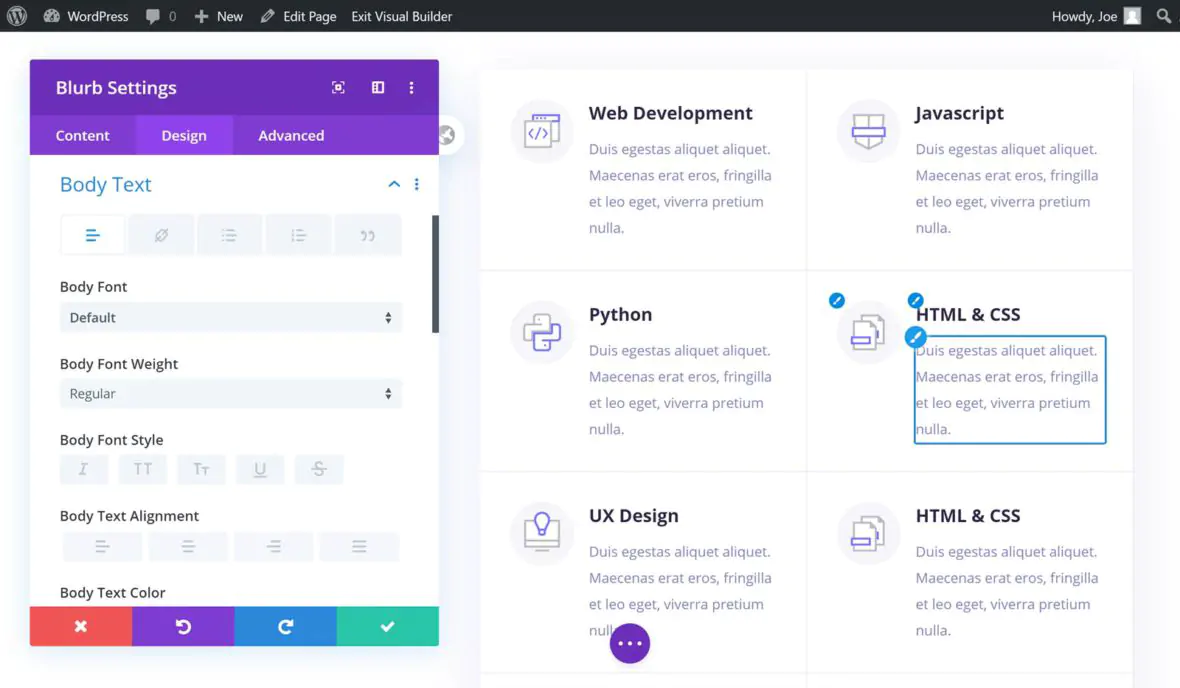Click the snap modal to sidebar icon
This screenshot has height=688, width=1180.
(x=378, y=88)
